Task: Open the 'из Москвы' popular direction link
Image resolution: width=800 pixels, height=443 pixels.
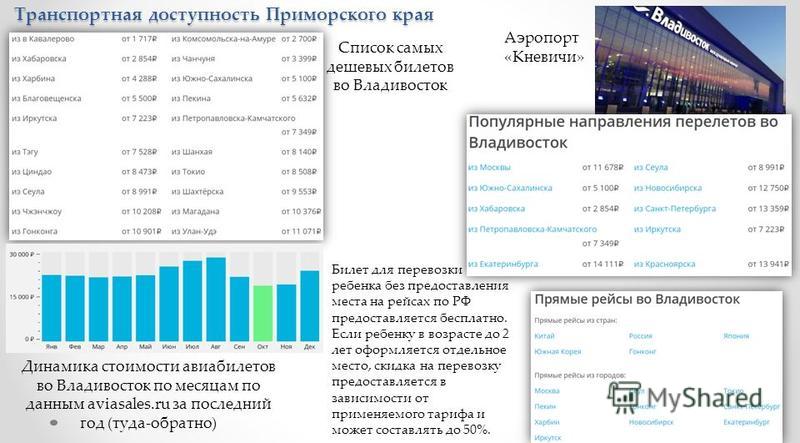Action: tap(489, 167)
